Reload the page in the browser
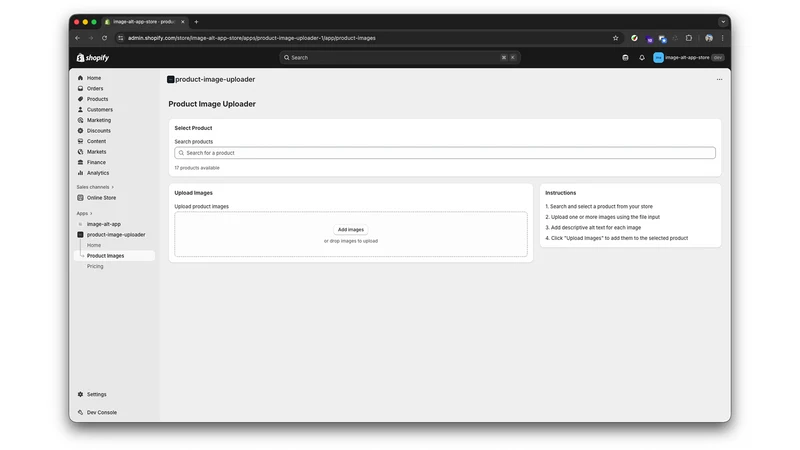Viewport: 800px width, 450px height. coord(105,38)
